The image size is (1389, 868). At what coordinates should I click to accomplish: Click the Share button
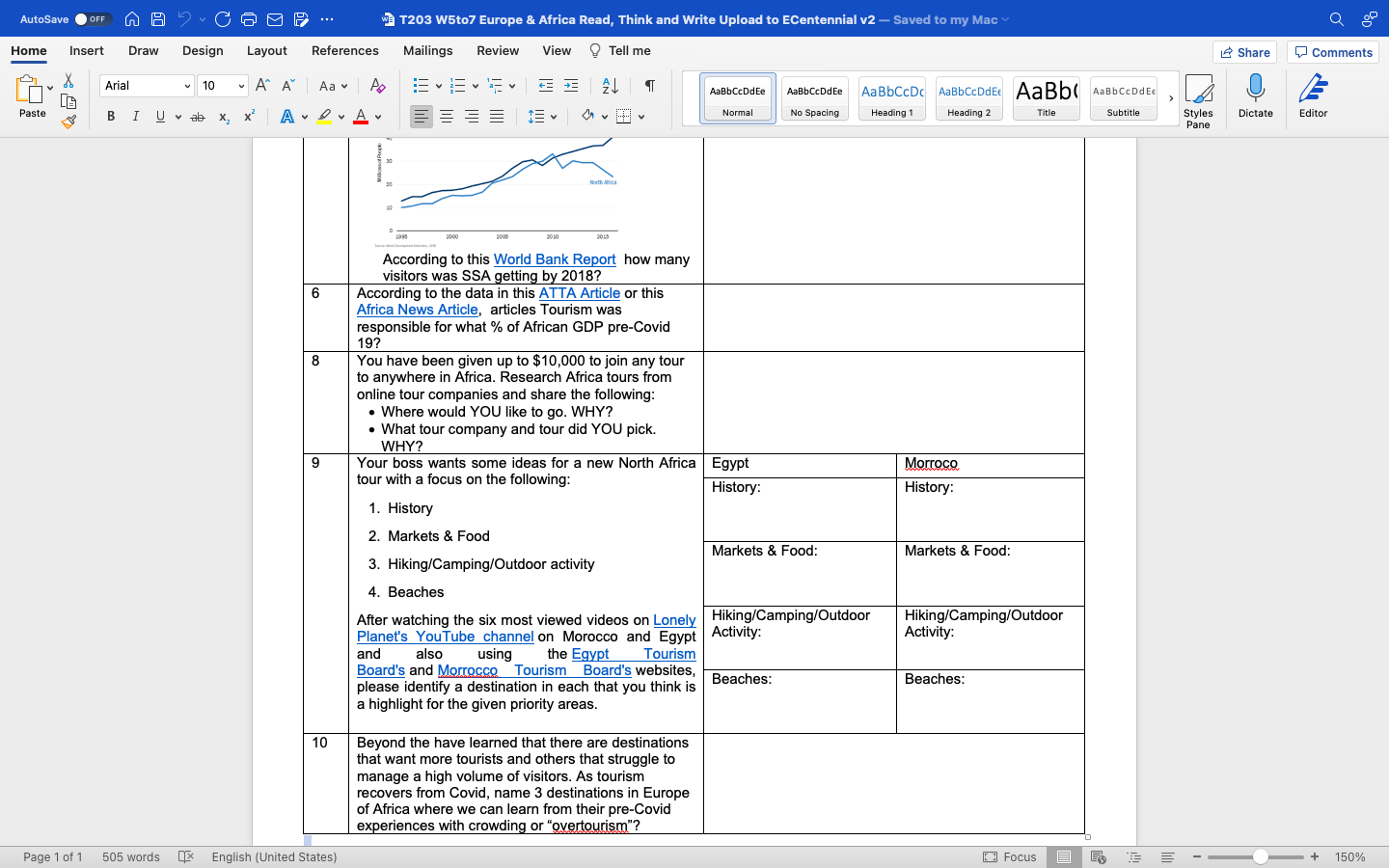[1245, 52]
